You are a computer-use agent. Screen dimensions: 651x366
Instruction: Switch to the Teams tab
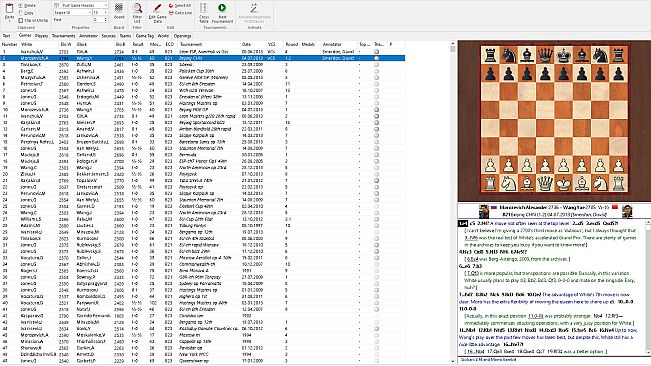[125, 36]
